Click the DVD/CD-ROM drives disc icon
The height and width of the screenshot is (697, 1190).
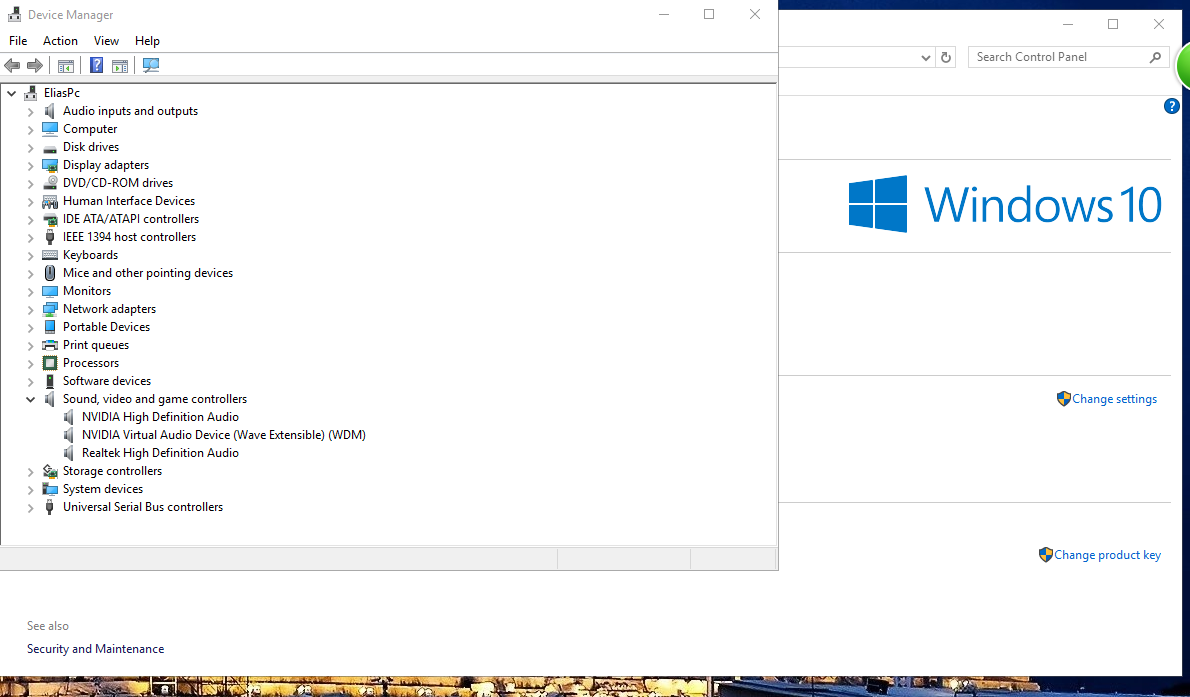click(x=50, y=183)
